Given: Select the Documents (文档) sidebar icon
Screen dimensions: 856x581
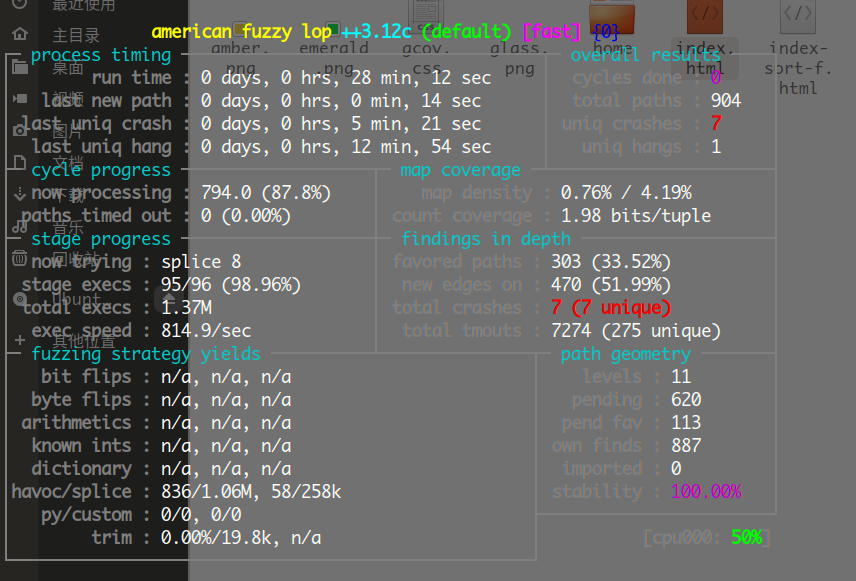Looking at the screenshot, I should point(20,162).
